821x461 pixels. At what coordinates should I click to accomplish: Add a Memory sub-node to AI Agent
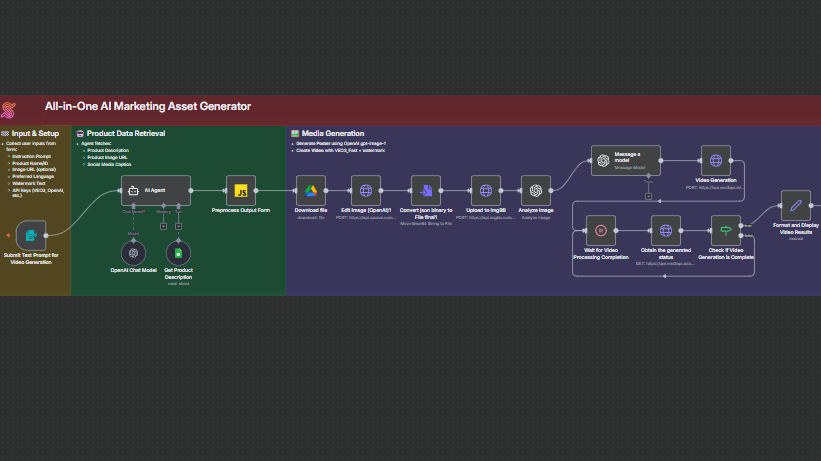[162, 226]
